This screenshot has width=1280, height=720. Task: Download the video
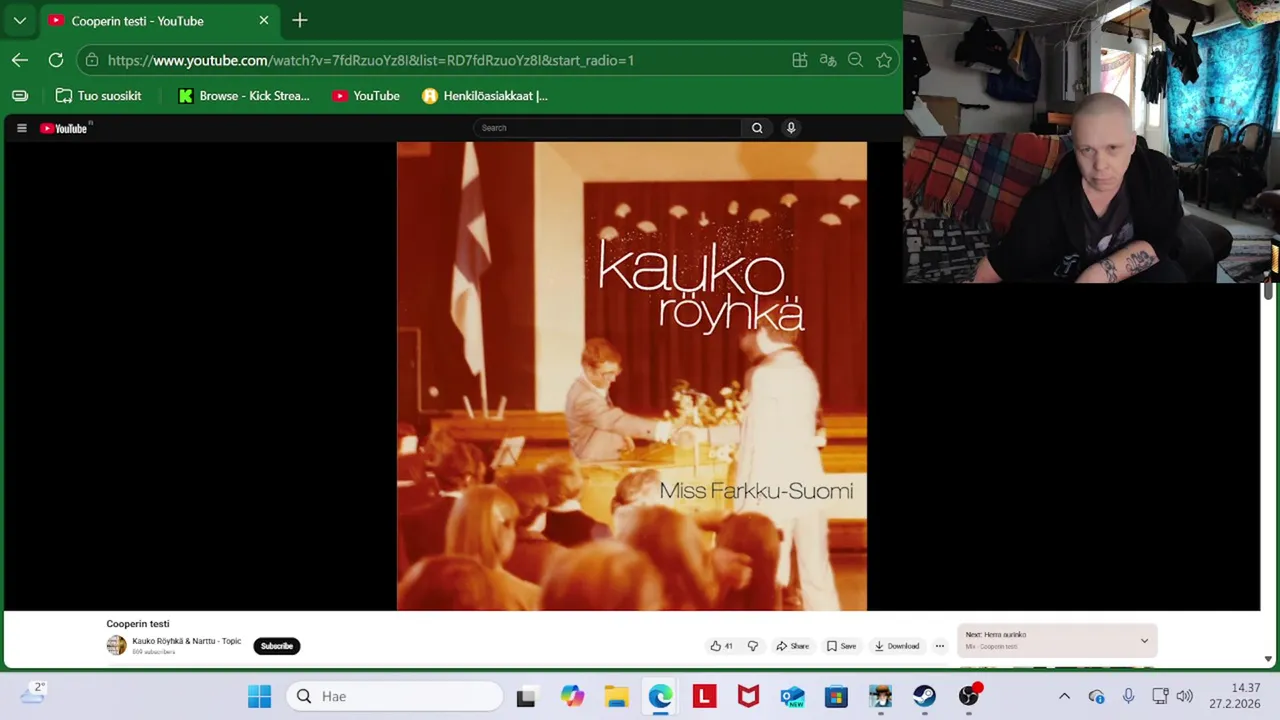coord(897,646)
